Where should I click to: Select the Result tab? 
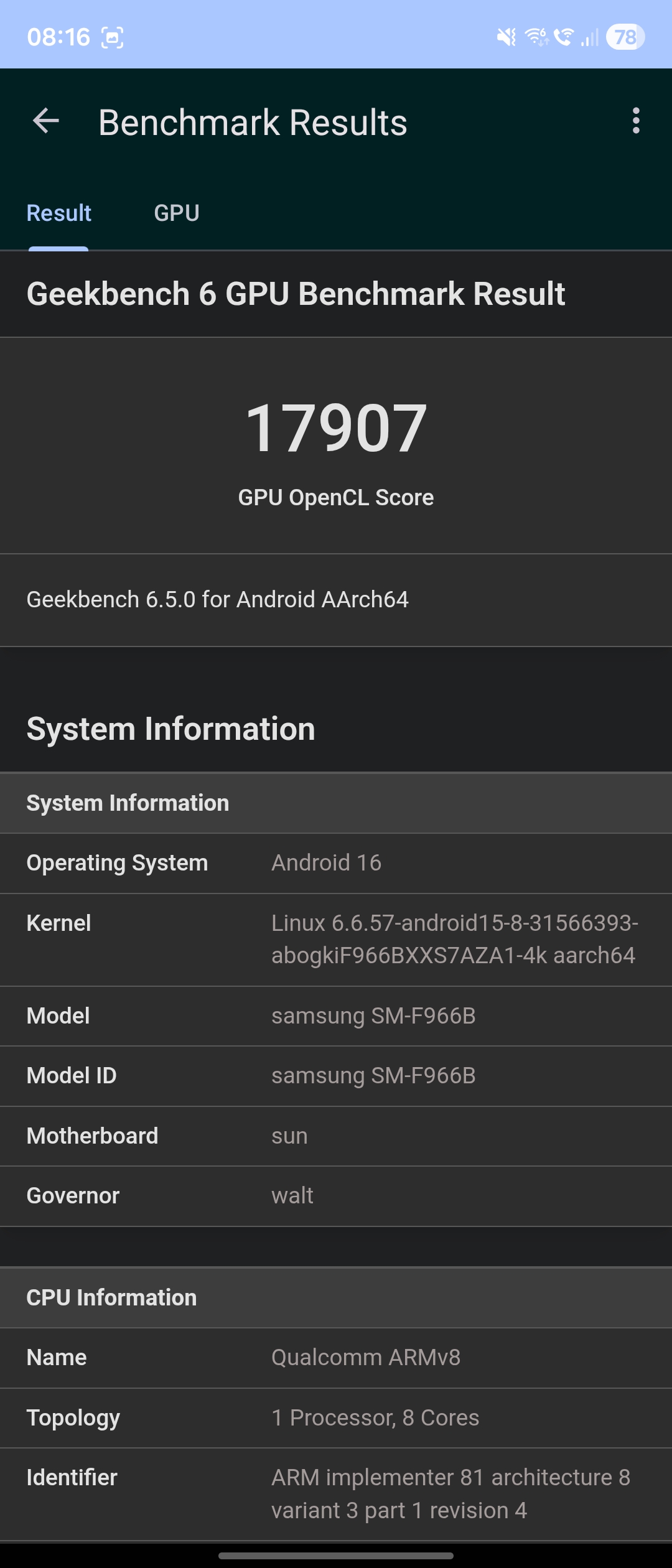58,213
